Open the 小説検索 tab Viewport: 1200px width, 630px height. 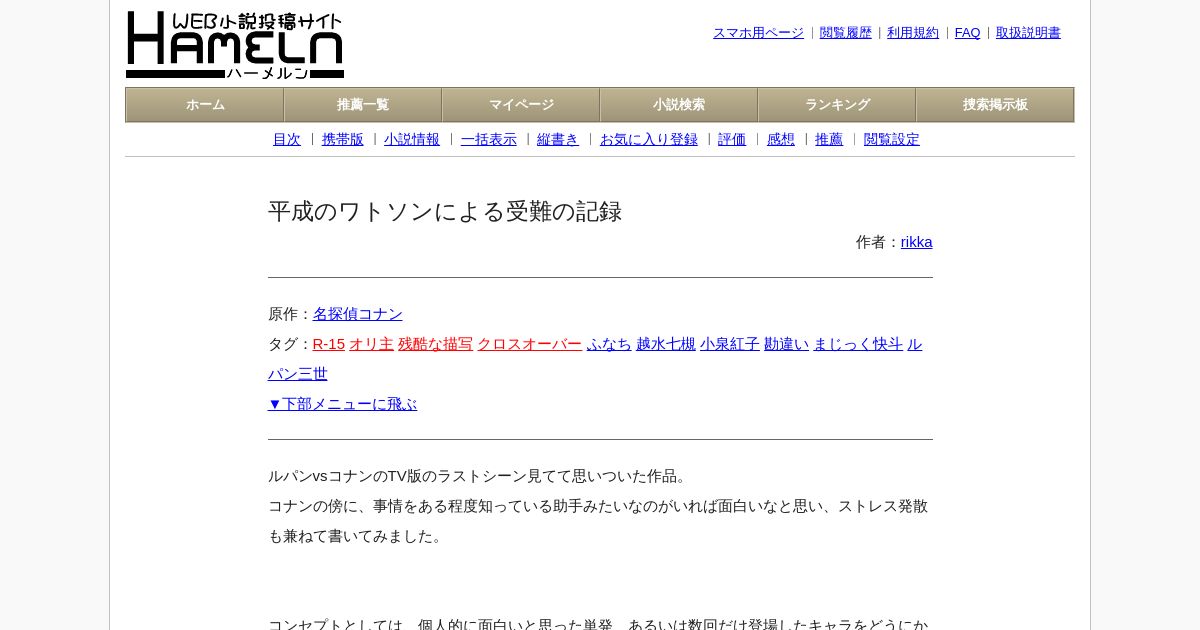tap(679, 105)
